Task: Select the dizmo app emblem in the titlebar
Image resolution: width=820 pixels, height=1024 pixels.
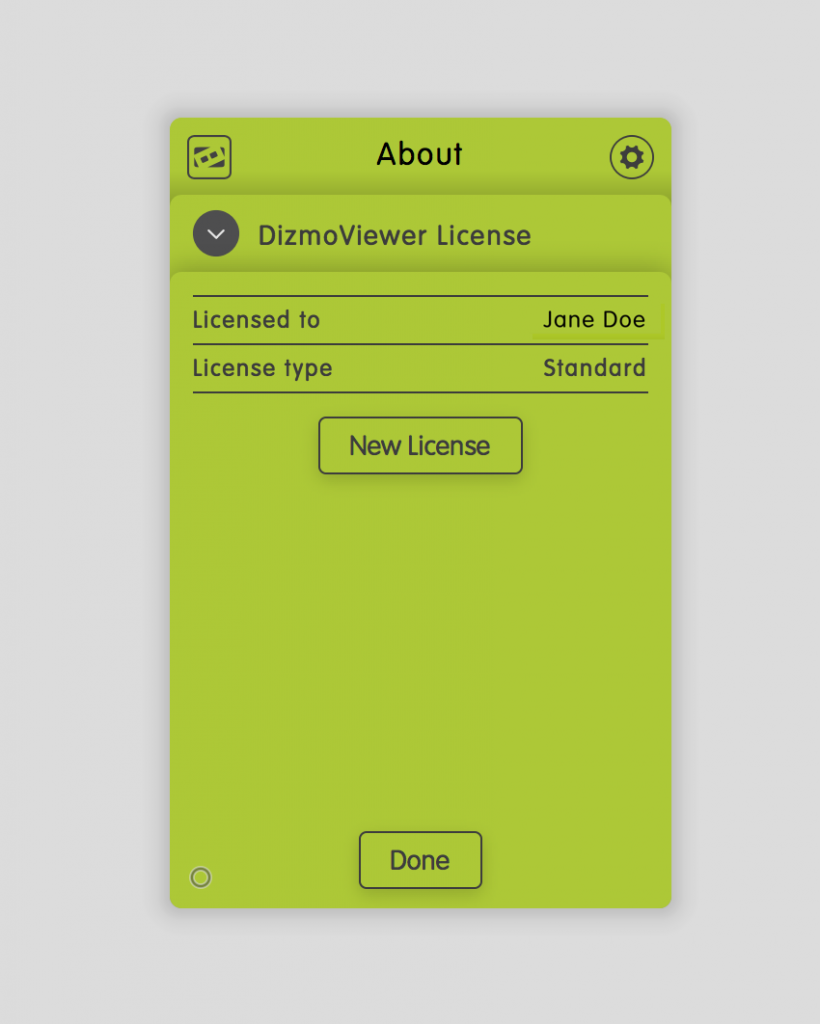Action: click(209, 157)
